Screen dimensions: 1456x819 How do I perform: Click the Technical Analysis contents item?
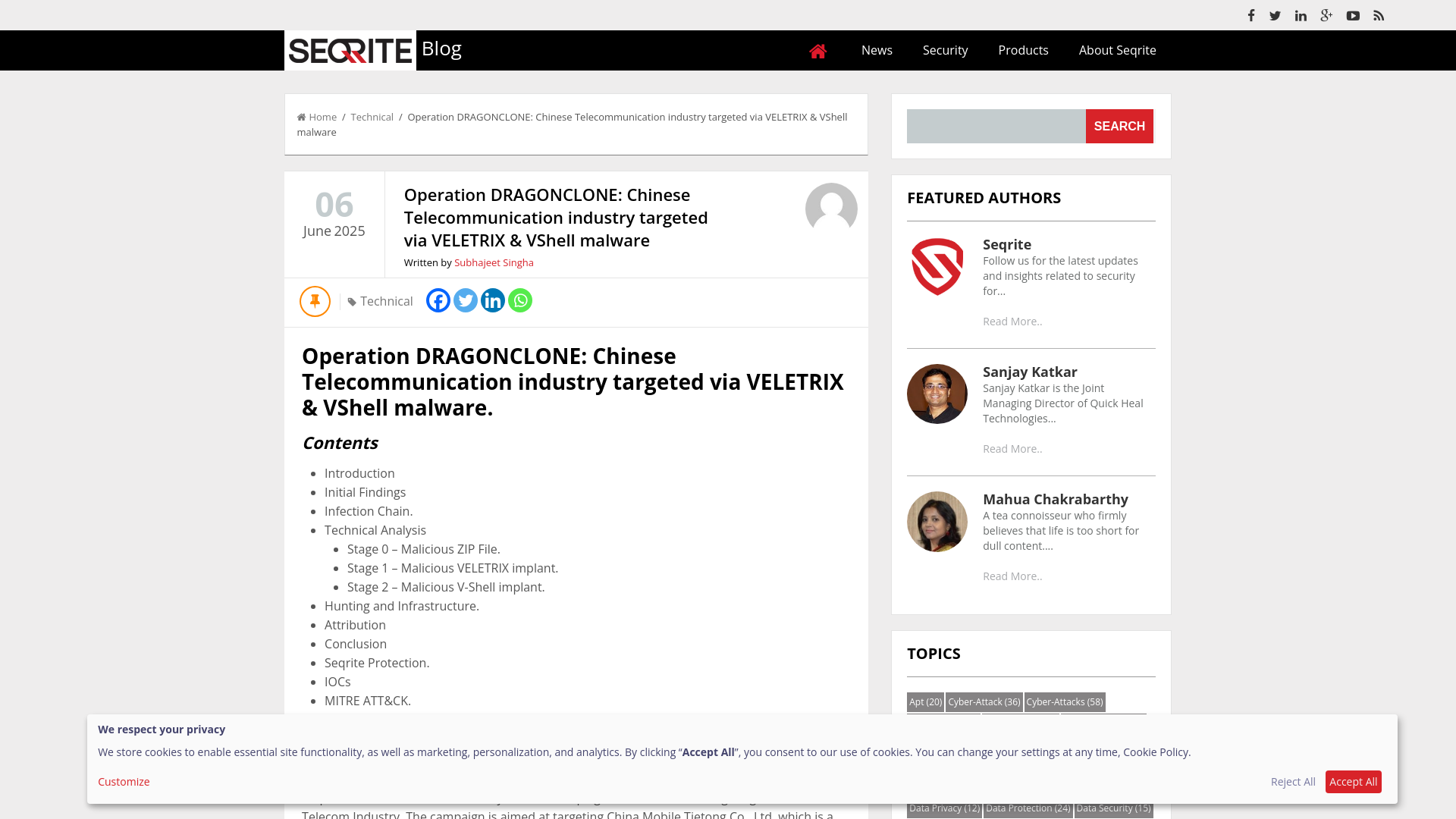coord(375,530)
